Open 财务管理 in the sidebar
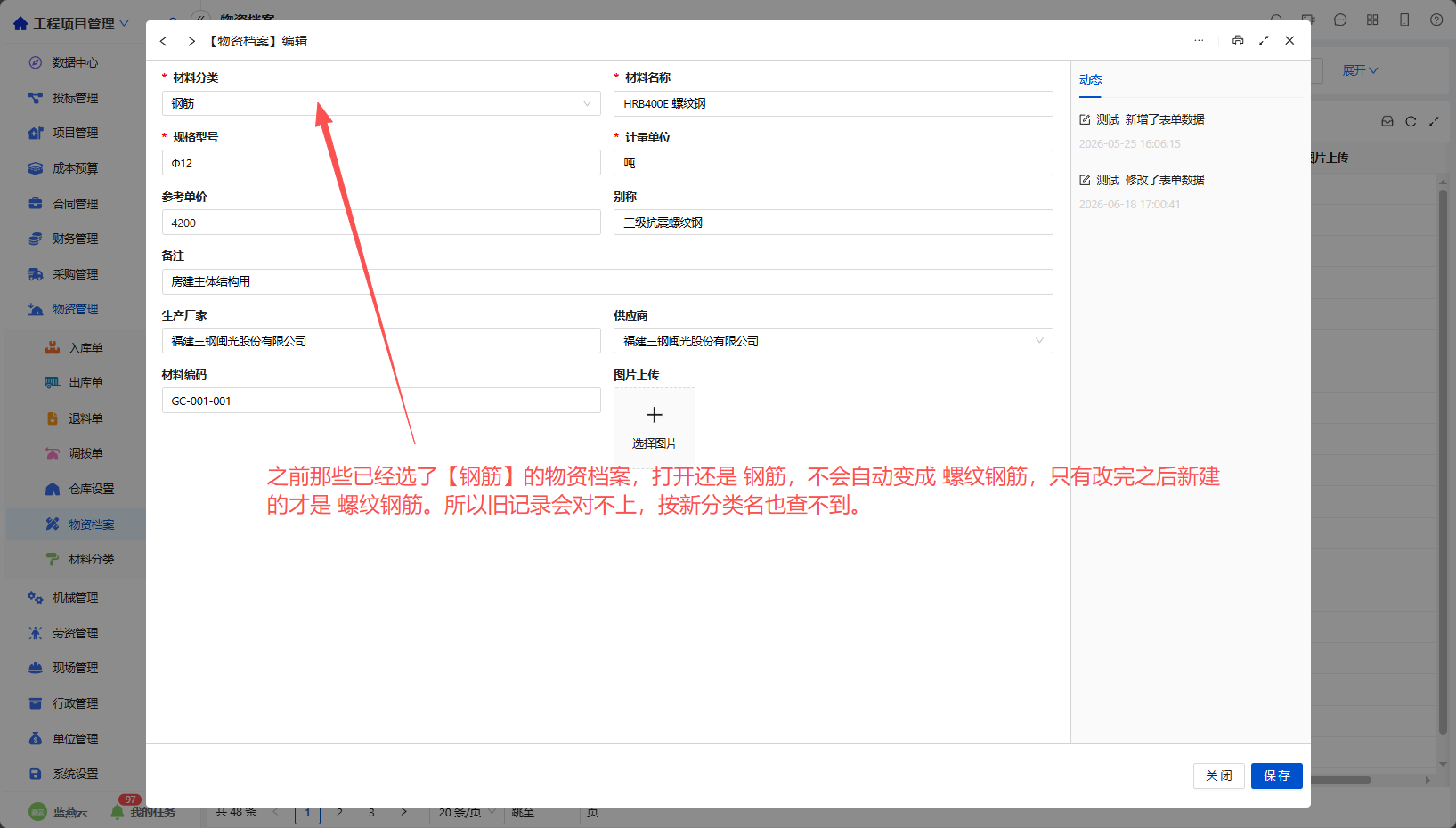The image size is (1456, 828). 73,239
